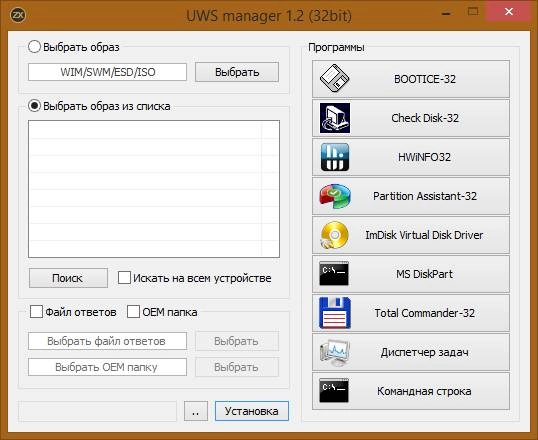Close the UWS manager window
Viewport: 538px width, 440px height.
pos(509,12)
